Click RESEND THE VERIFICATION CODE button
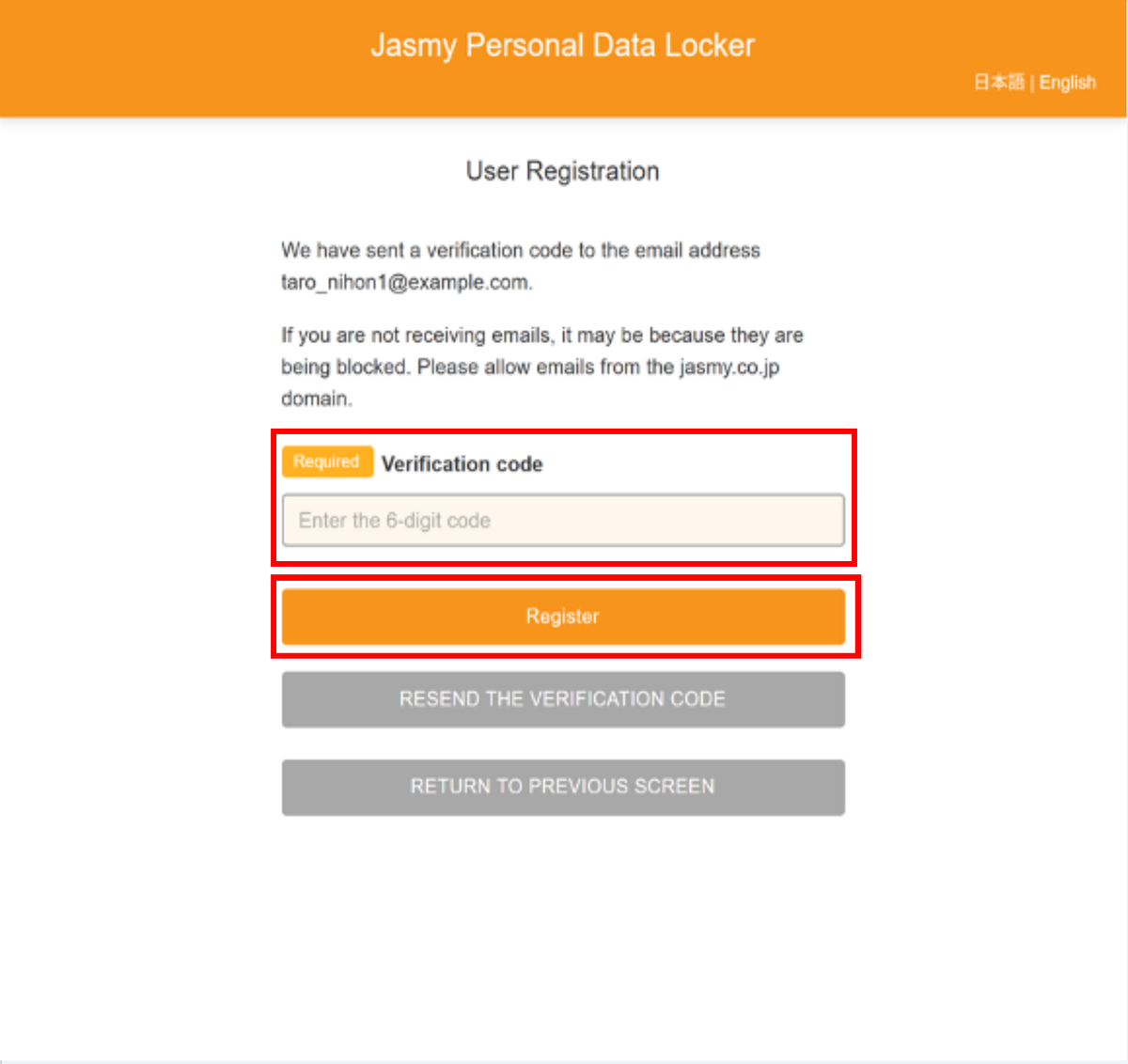This screenshot has width=1128, height=1064. (563, 699)
